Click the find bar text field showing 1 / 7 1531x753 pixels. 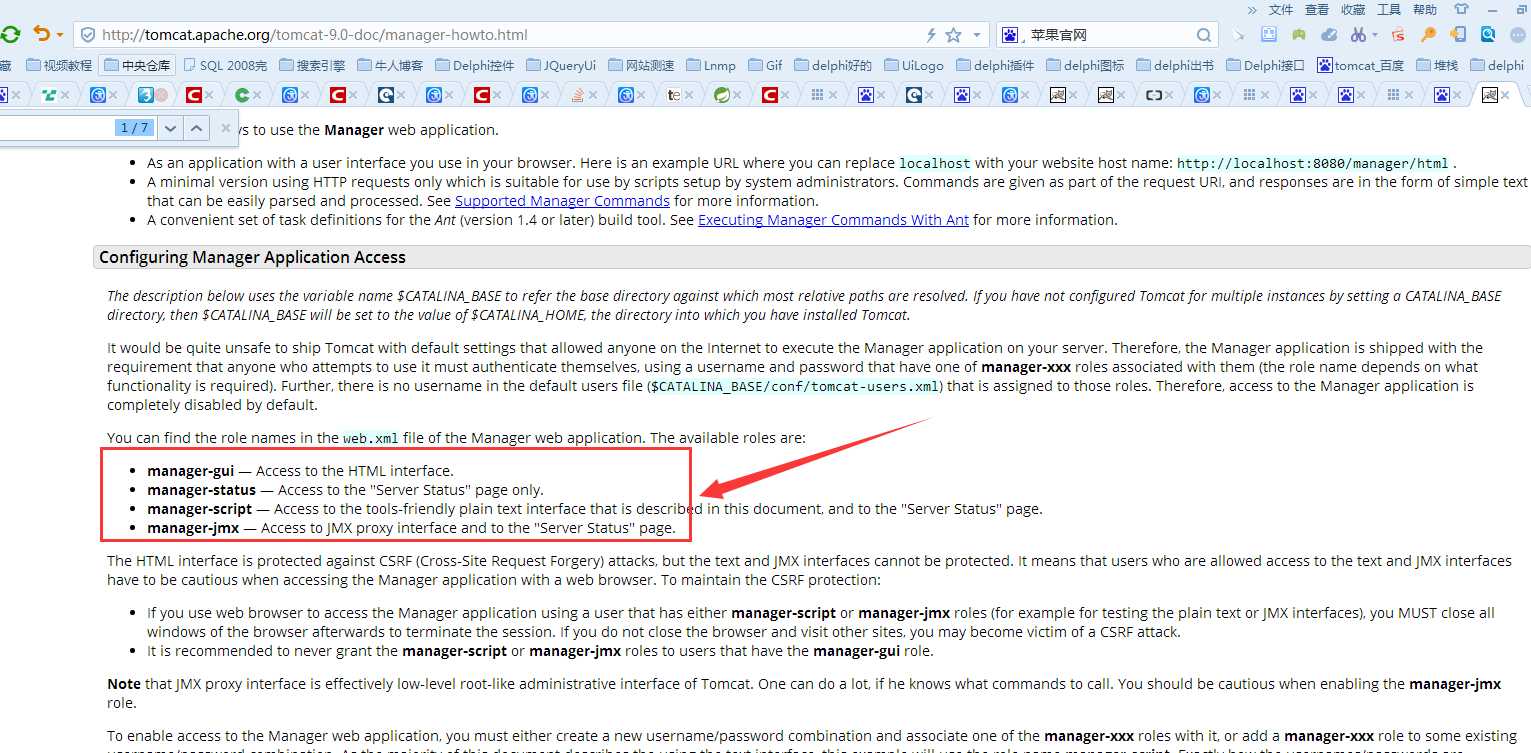[x=76, y=128]
